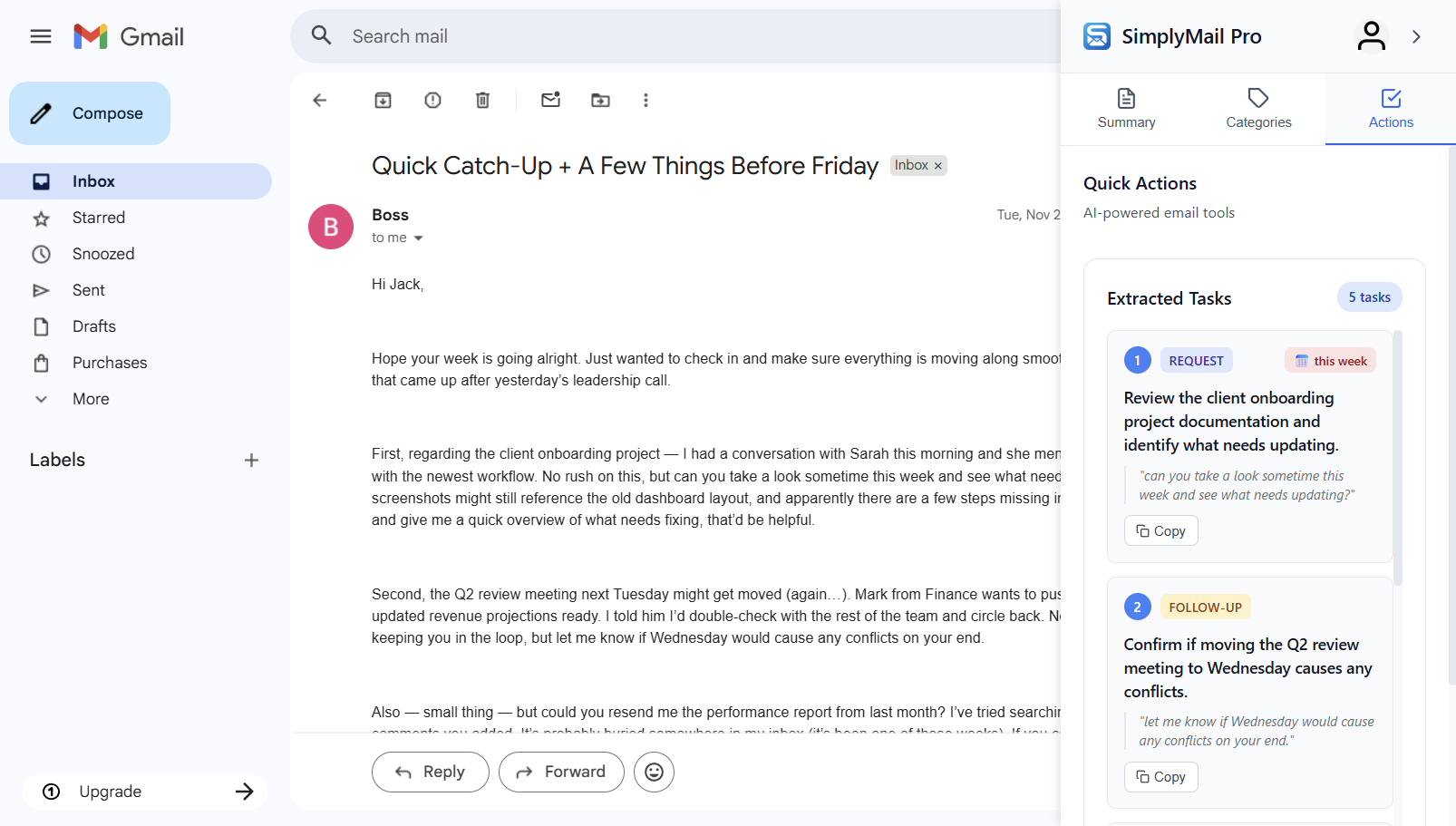Image resolution: width=1456 pixels, height=826 pixels.
Task: Create a new label with plus icon
Action: pyautogui.click(x=251, y=460)
